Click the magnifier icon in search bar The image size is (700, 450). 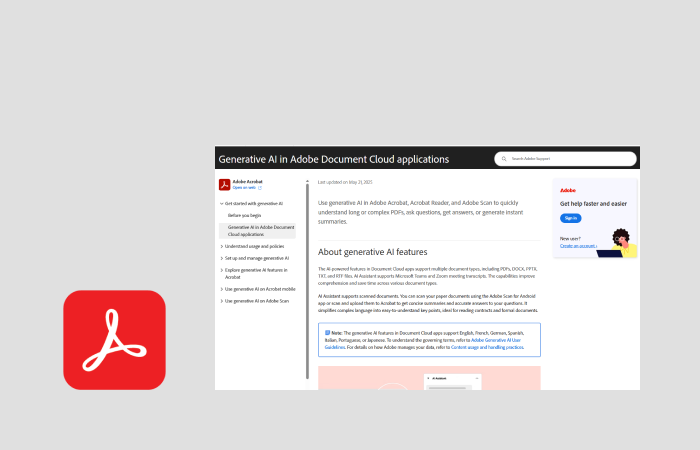pos(504,159)
